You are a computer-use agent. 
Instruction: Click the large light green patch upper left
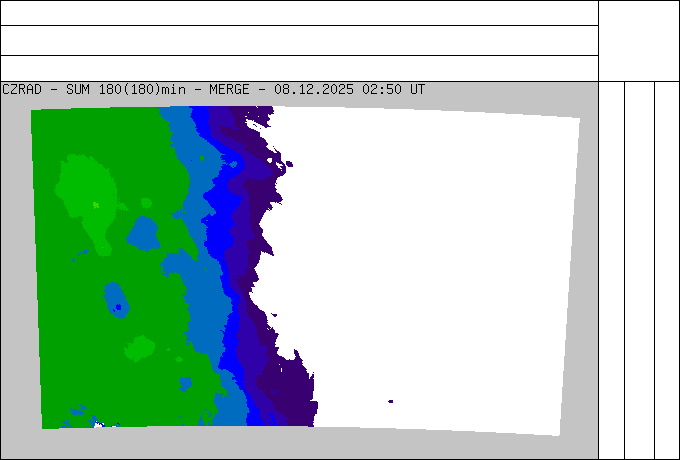click(85, 185)
